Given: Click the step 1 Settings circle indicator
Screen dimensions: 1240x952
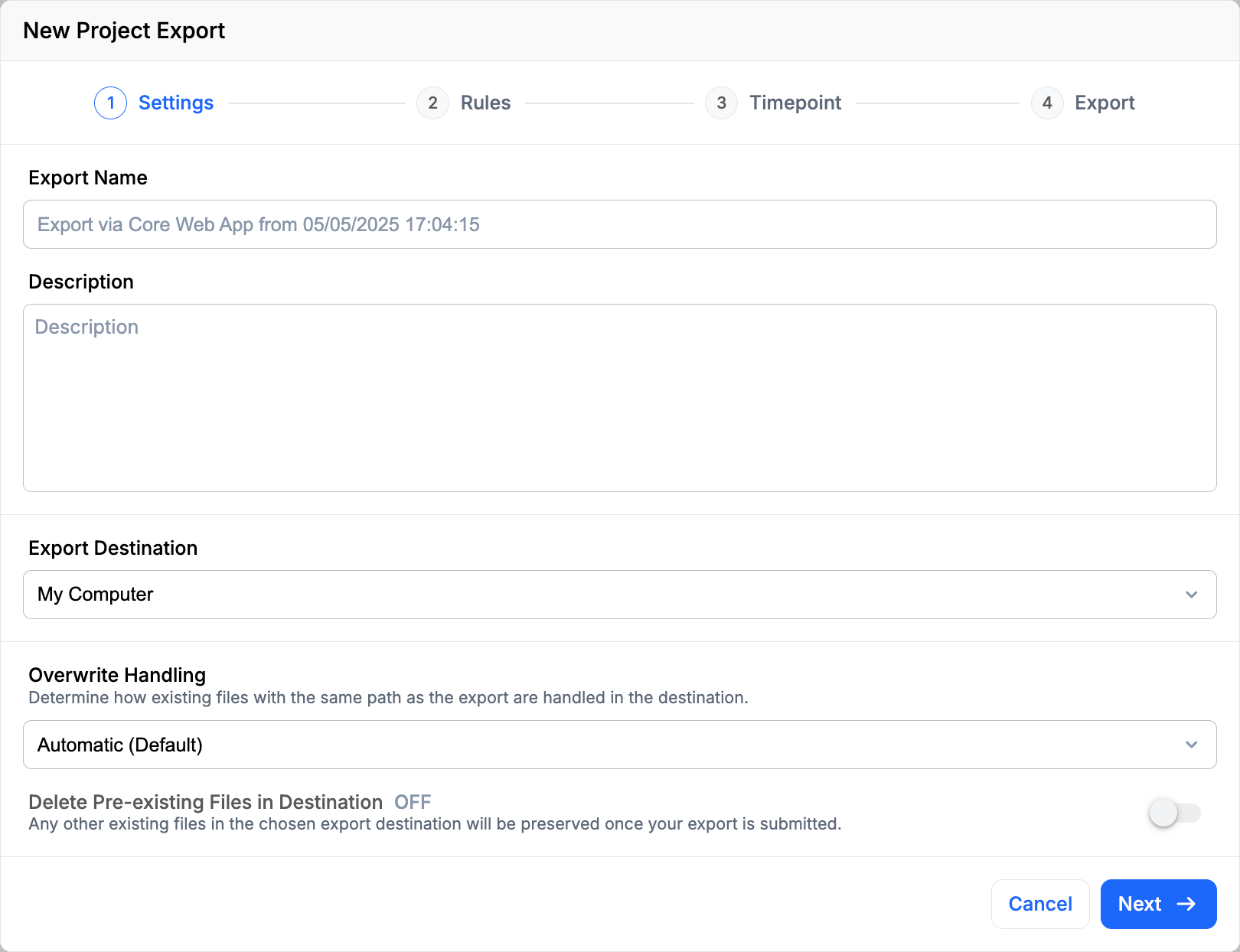Looking at the screenshot, I should click(110, 103).
